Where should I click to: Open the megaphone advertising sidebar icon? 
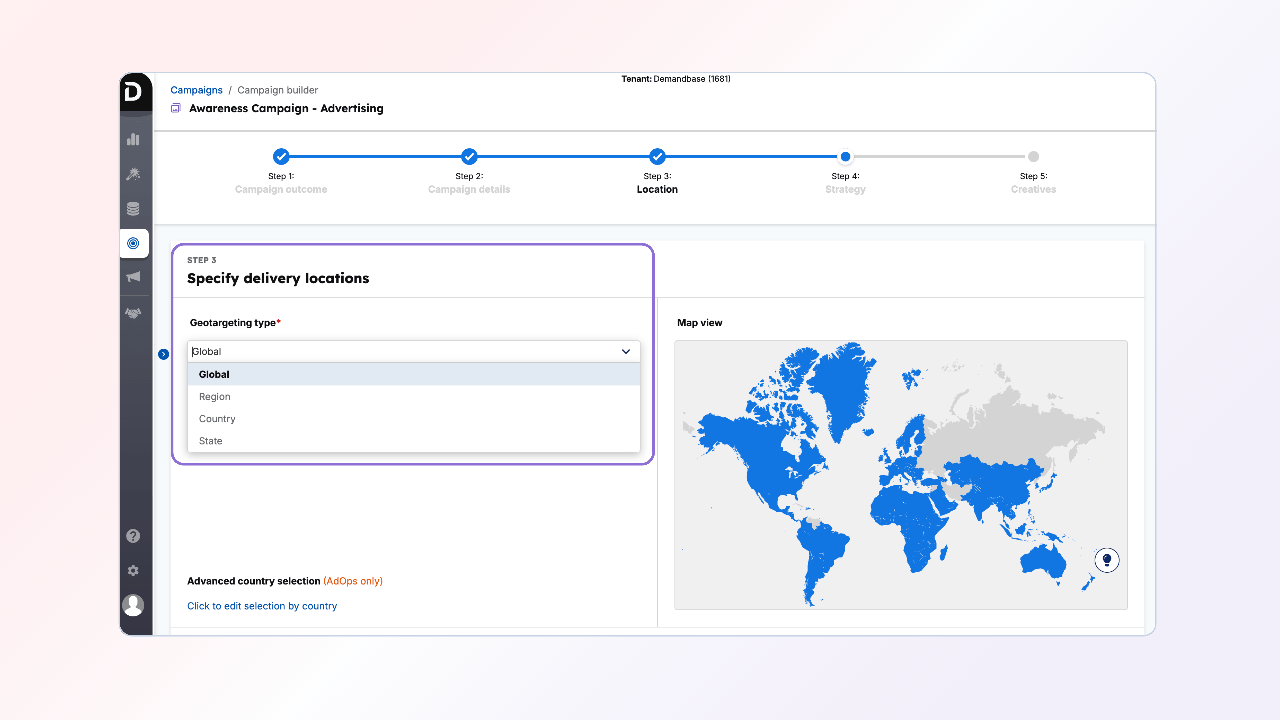(133, 277)
